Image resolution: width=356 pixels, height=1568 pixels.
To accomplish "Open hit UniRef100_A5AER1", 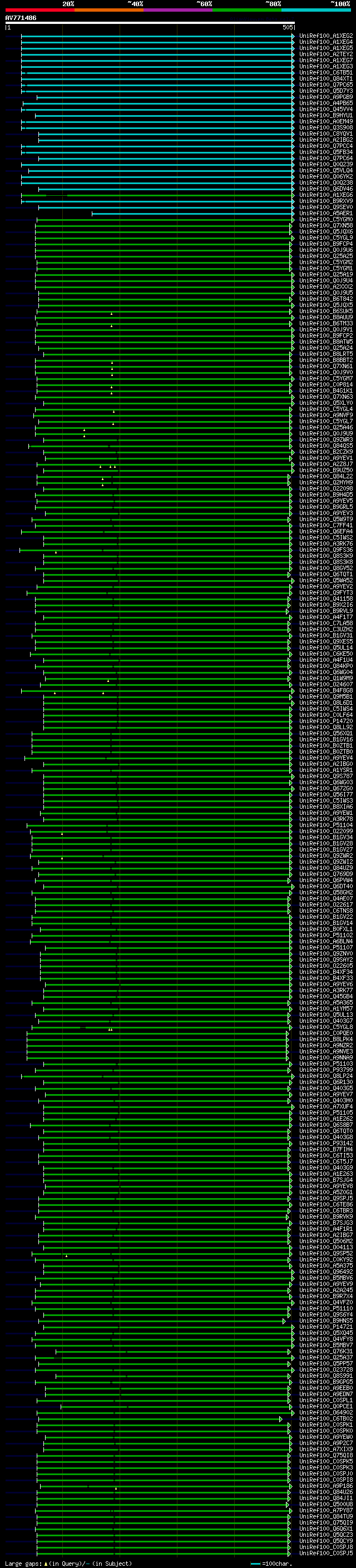I will [326, 213].
